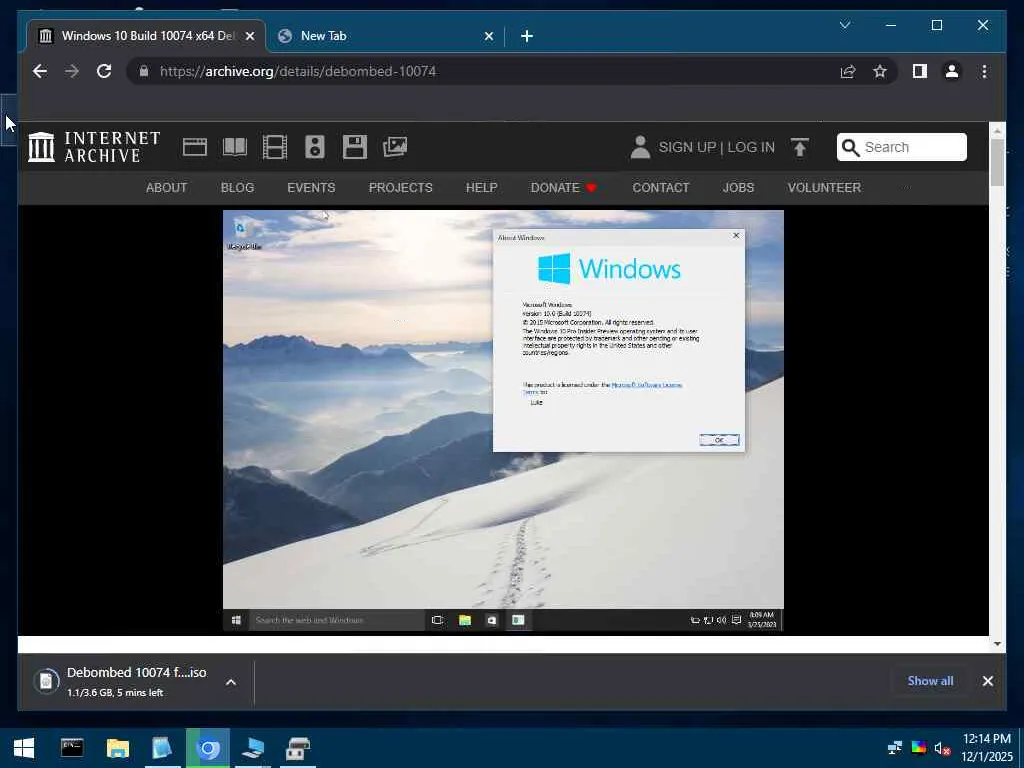Image resolution: width=1024 pixels, height=768 pixels.
Task: Open Command Prompt from the taskbar
Action: point(72,748)
